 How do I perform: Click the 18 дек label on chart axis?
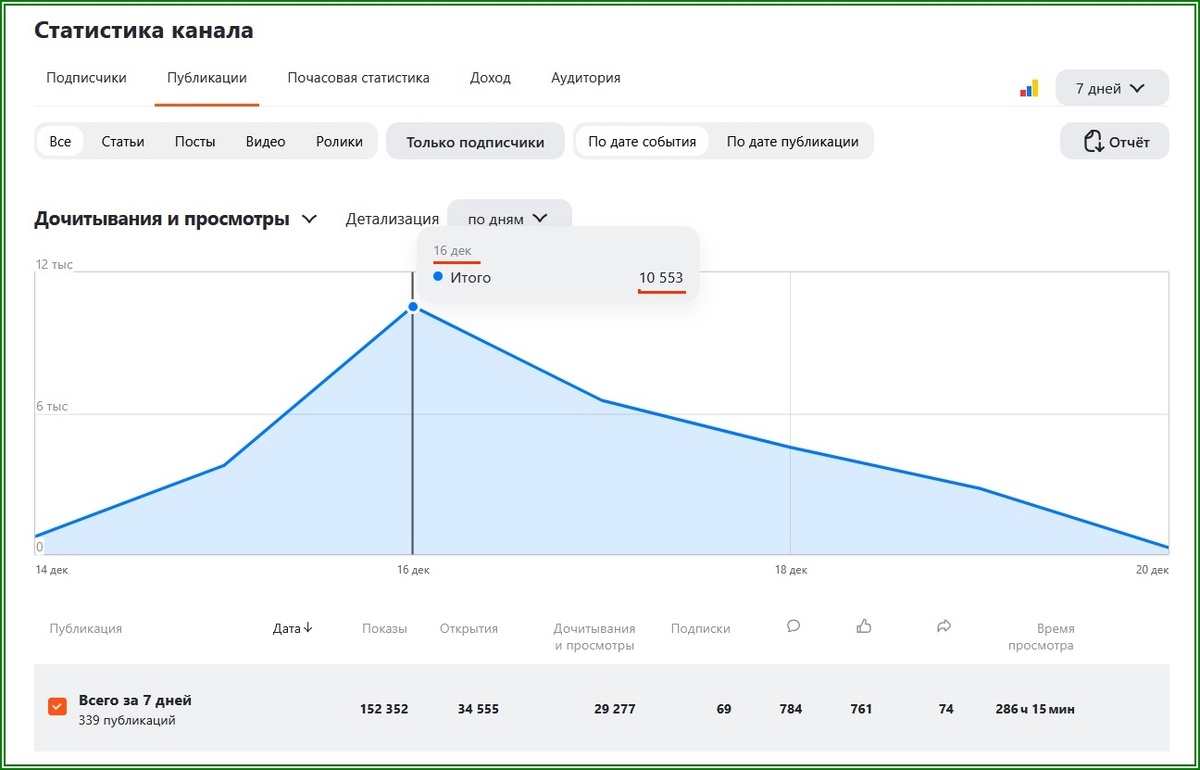(x=791, y=570)
